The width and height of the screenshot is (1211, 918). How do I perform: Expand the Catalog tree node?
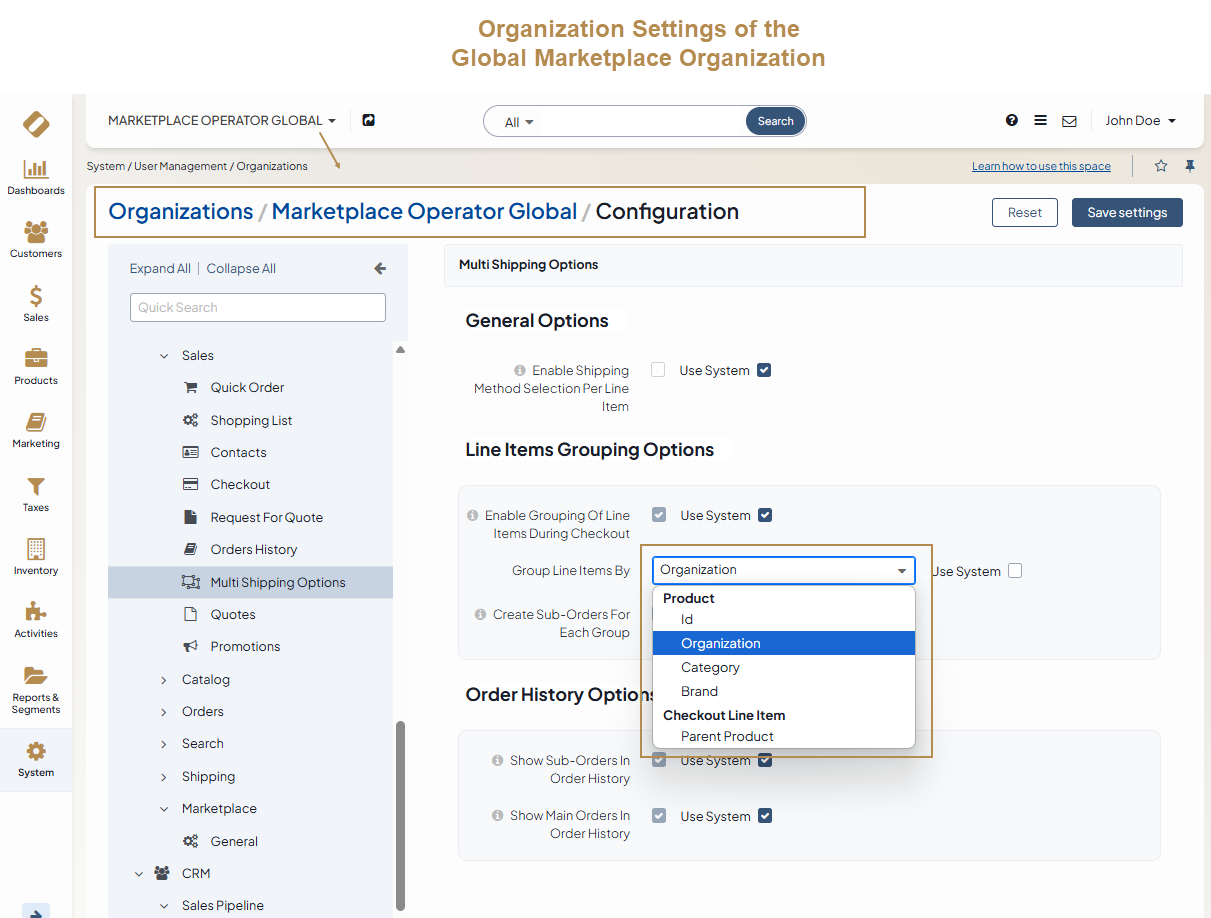click(x=164, y=680)
